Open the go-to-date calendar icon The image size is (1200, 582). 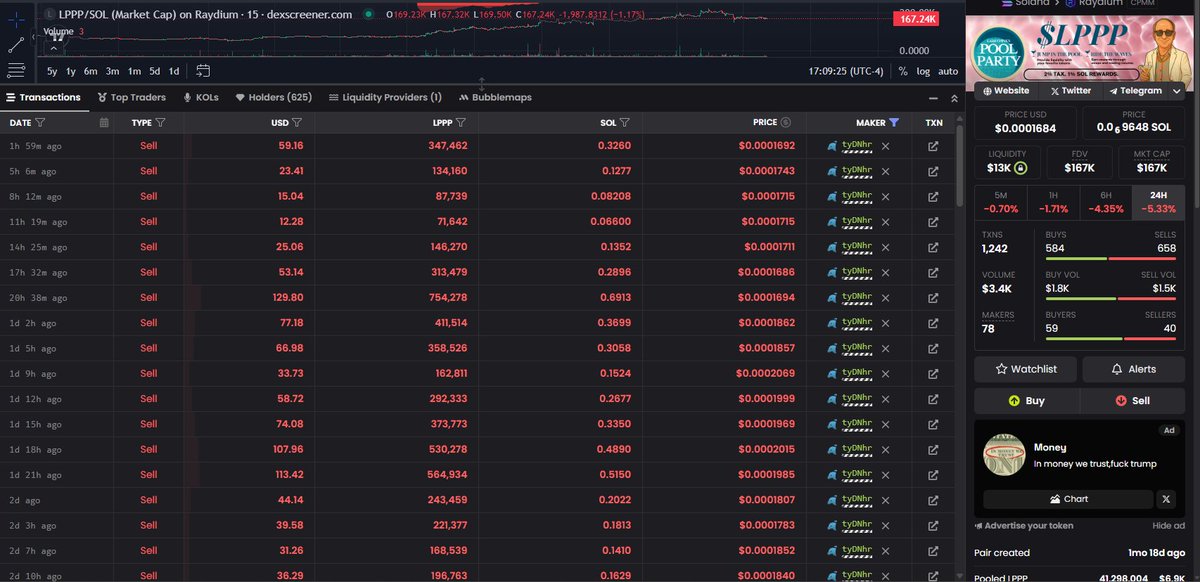point(203,71)
